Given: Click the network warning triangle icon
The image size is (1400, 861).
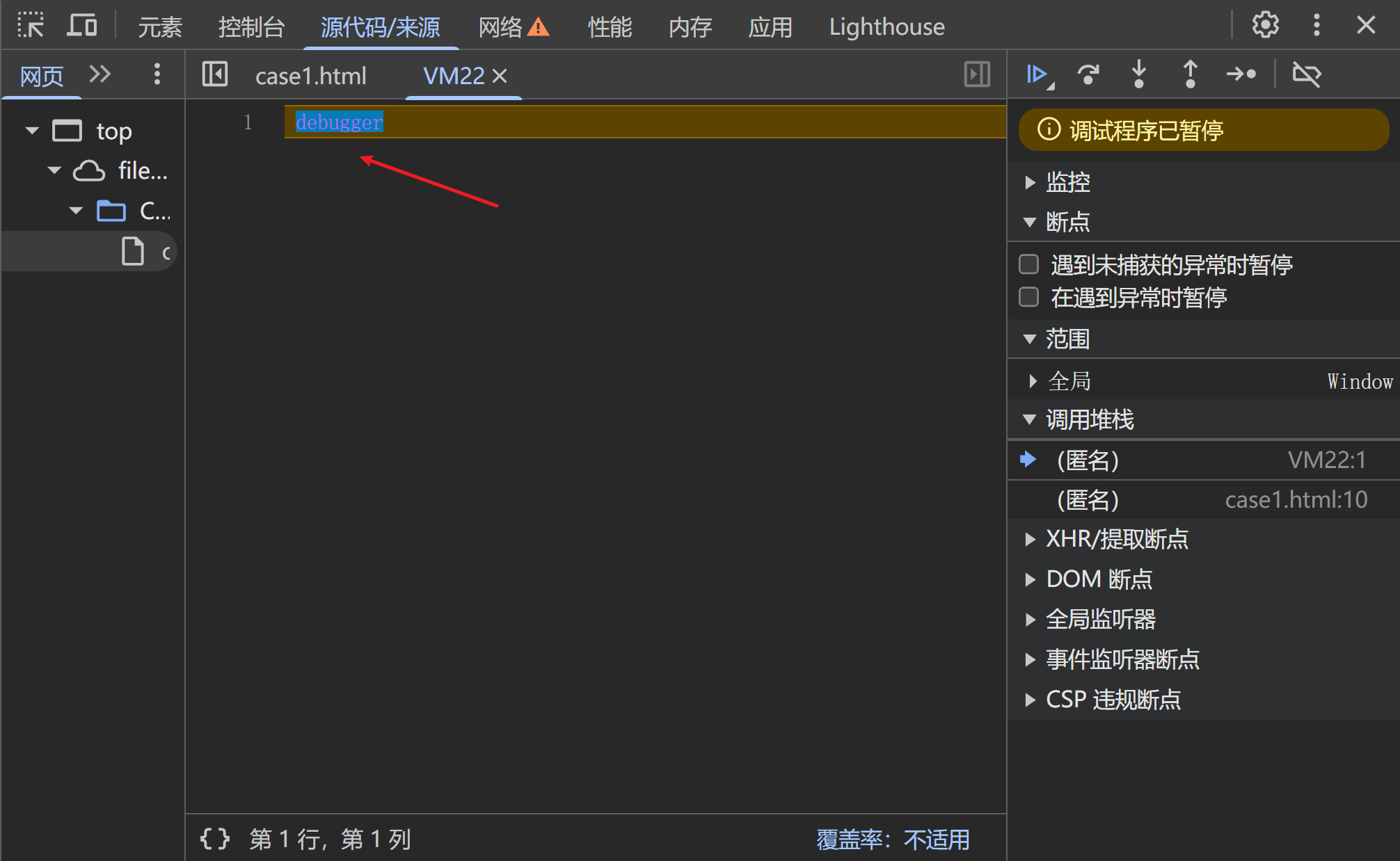Looking at the screenshot, I should coord(538,27).
